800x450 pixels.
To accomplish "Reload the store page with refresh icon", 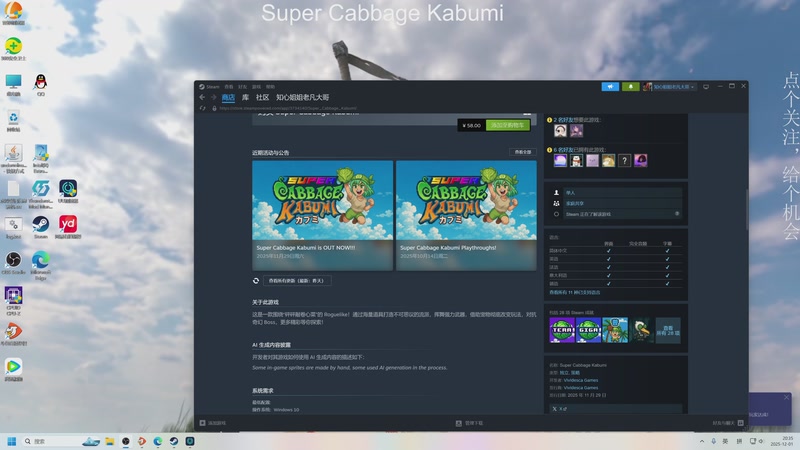I will (x=203, y=108).
